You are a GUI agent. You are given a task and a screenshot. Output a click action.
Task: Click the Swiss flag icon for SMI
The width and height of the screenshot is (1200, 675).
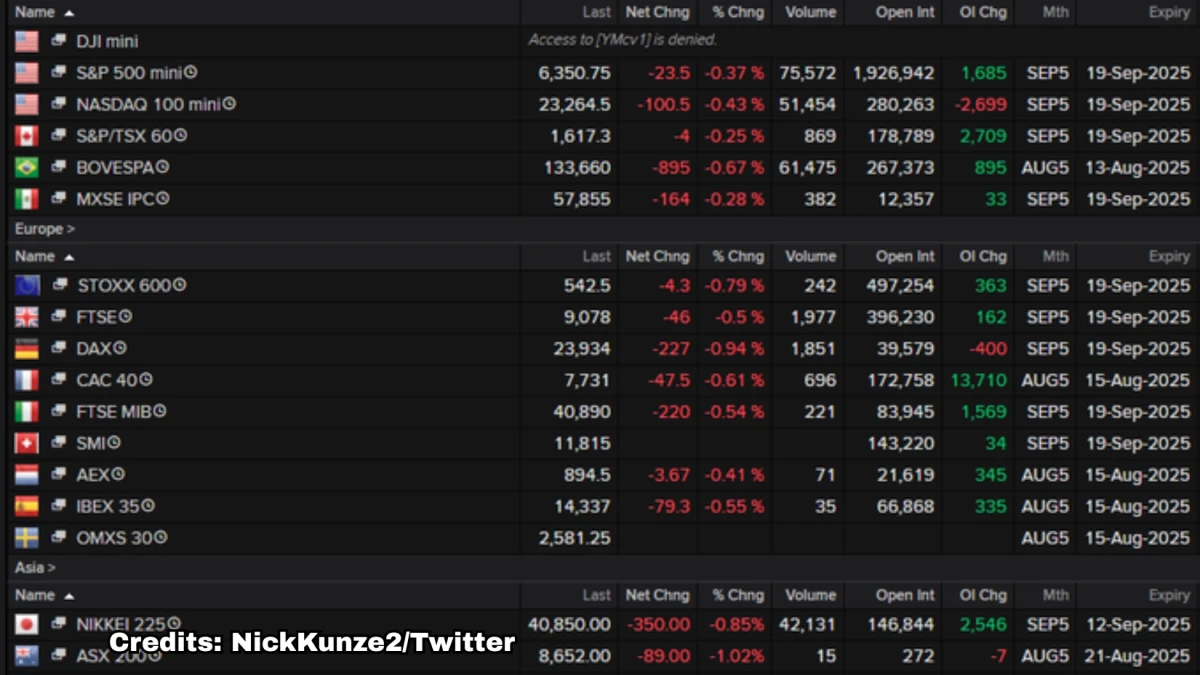(x=27, y=443)
